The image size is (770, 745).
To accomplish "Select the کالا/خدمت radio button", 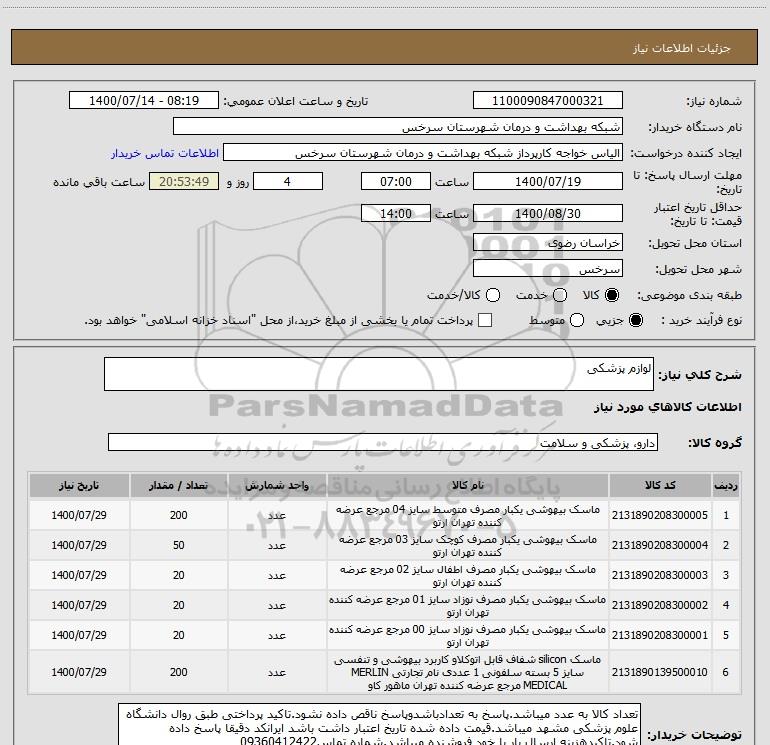I will pyautogui.click(x=493, y=295).
